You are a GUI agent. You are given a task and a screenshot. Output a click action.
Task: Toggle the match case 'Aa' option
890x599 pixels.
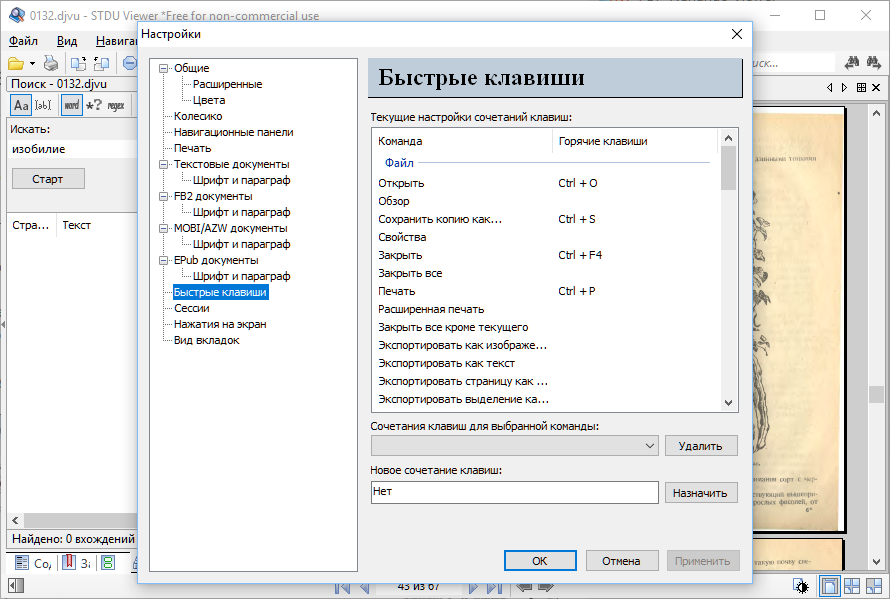click(x=20, y=105)
